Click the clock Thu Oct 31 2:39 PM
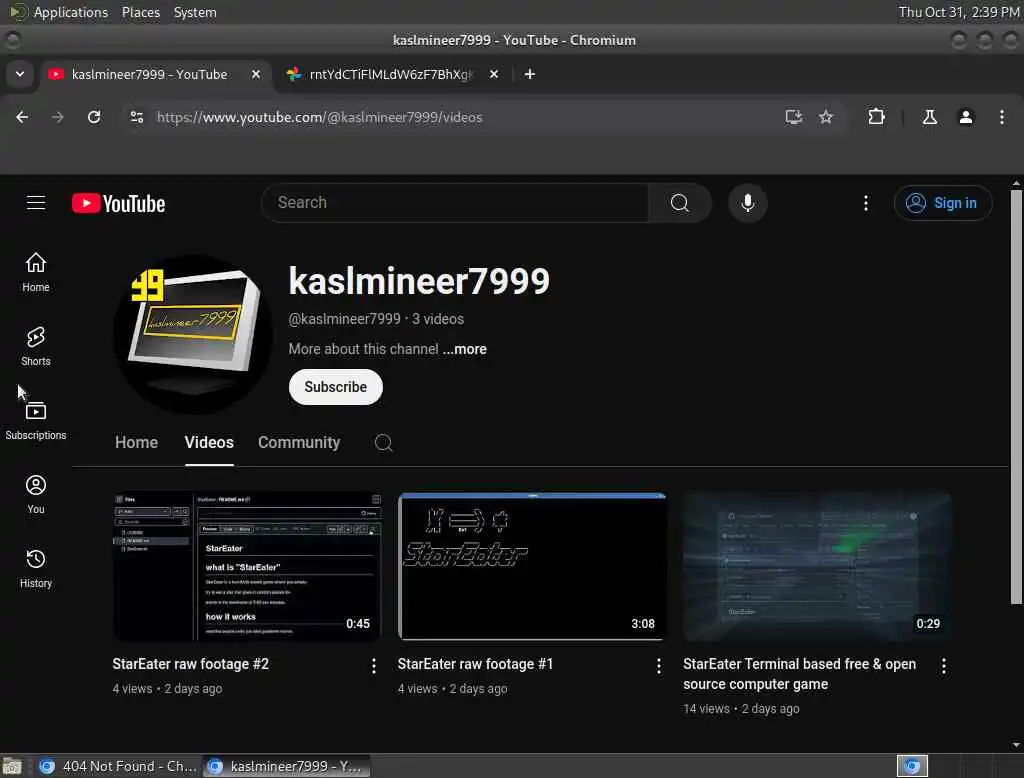1024x778 pixels. 959,12
